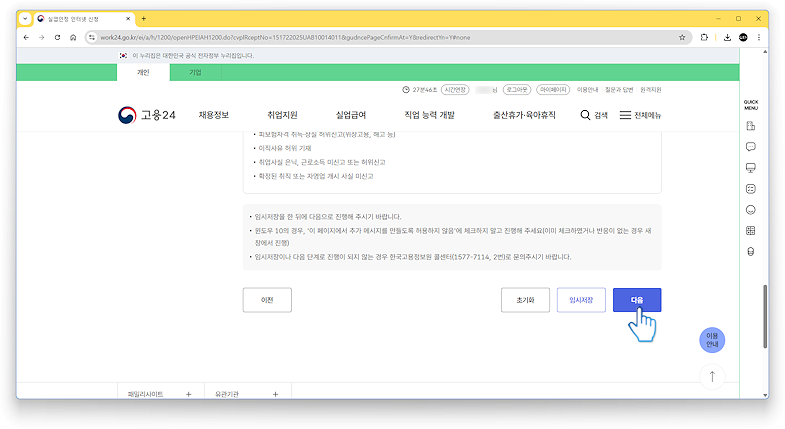785x429 pixels.
Task: Click the 로그아웃 (logout) button
Action: pos(517,90)
